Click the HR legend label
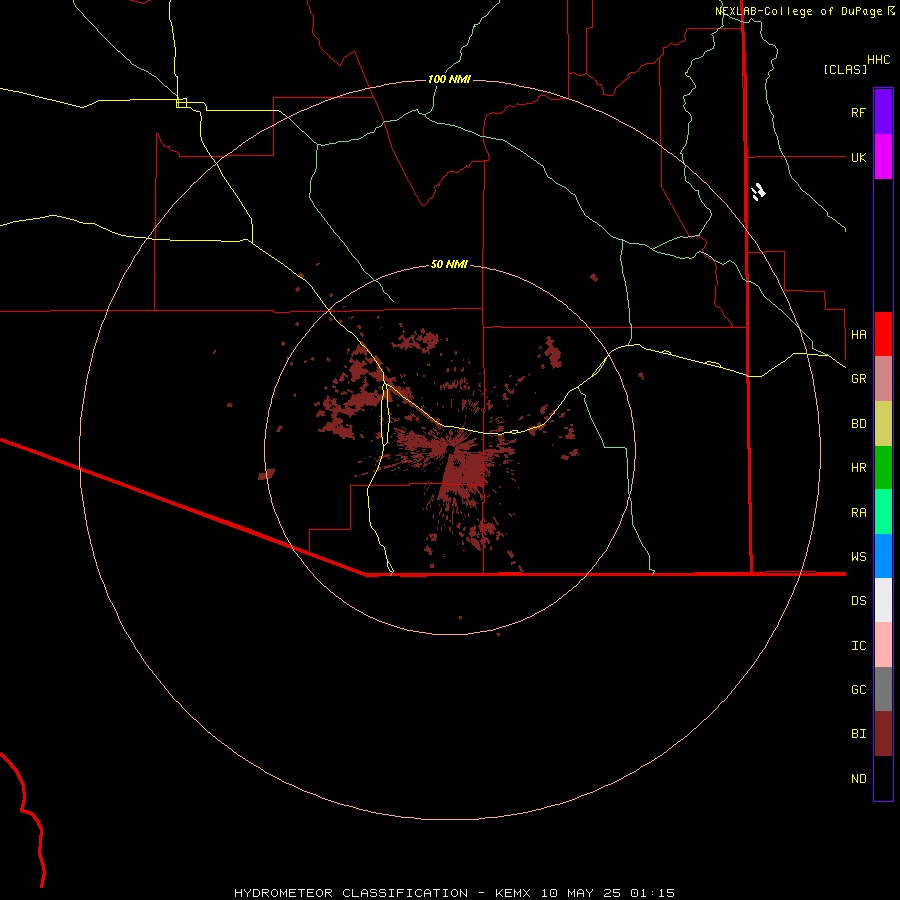This screenshot has width=900, height=900. (858, 467)
